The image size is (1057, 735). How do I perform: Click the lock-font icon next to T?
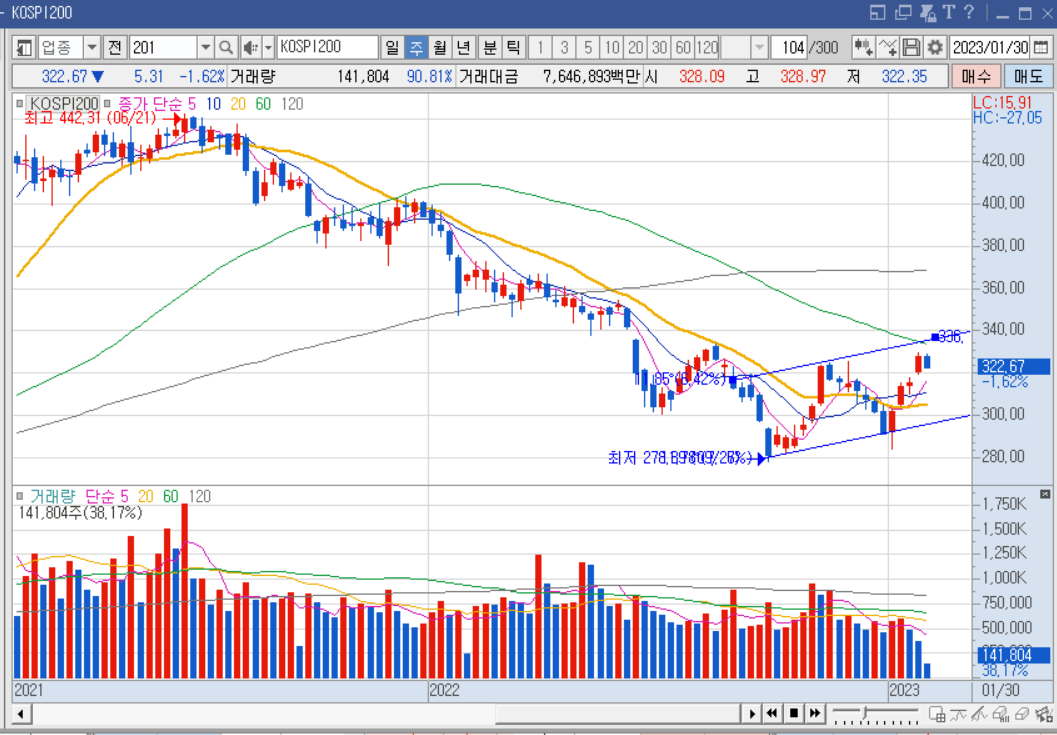[x=928, y=12]
